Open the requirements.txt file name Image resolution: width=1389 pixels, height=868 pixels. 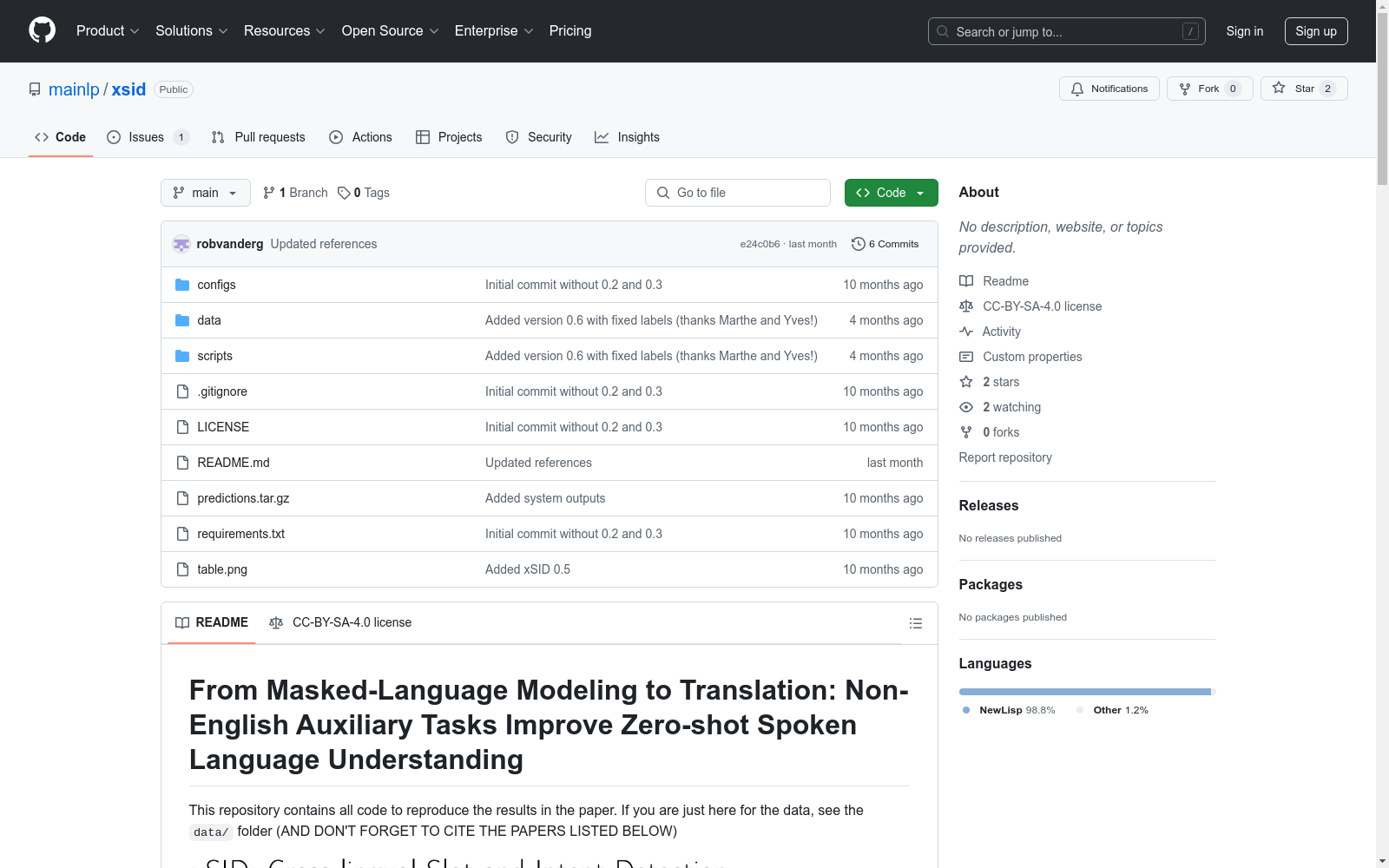240,534
